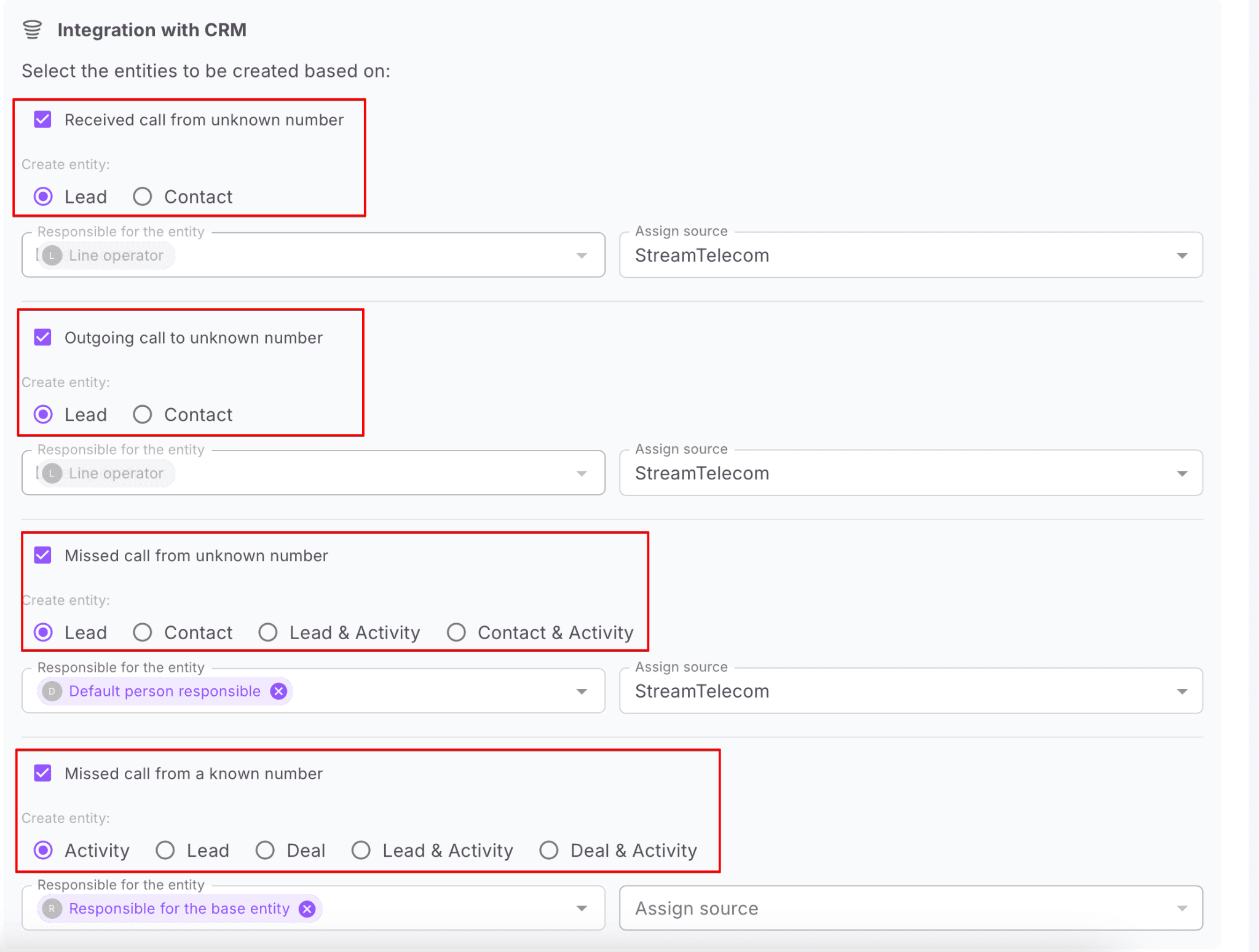Uncheck Received call from unknown number
The image size is (1259, 952).
(43, 119)
